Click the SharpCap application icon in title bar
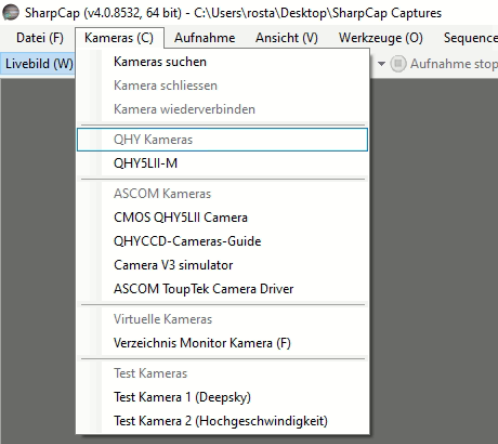 pos(11,12)
